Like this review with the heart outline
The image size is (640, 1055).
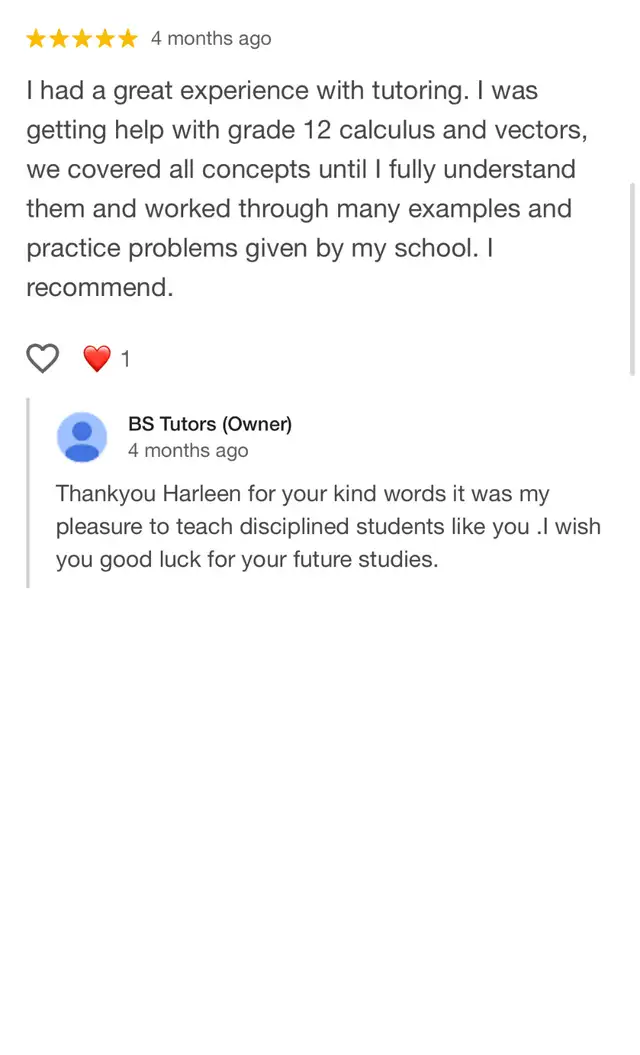[x=42, y=358]
